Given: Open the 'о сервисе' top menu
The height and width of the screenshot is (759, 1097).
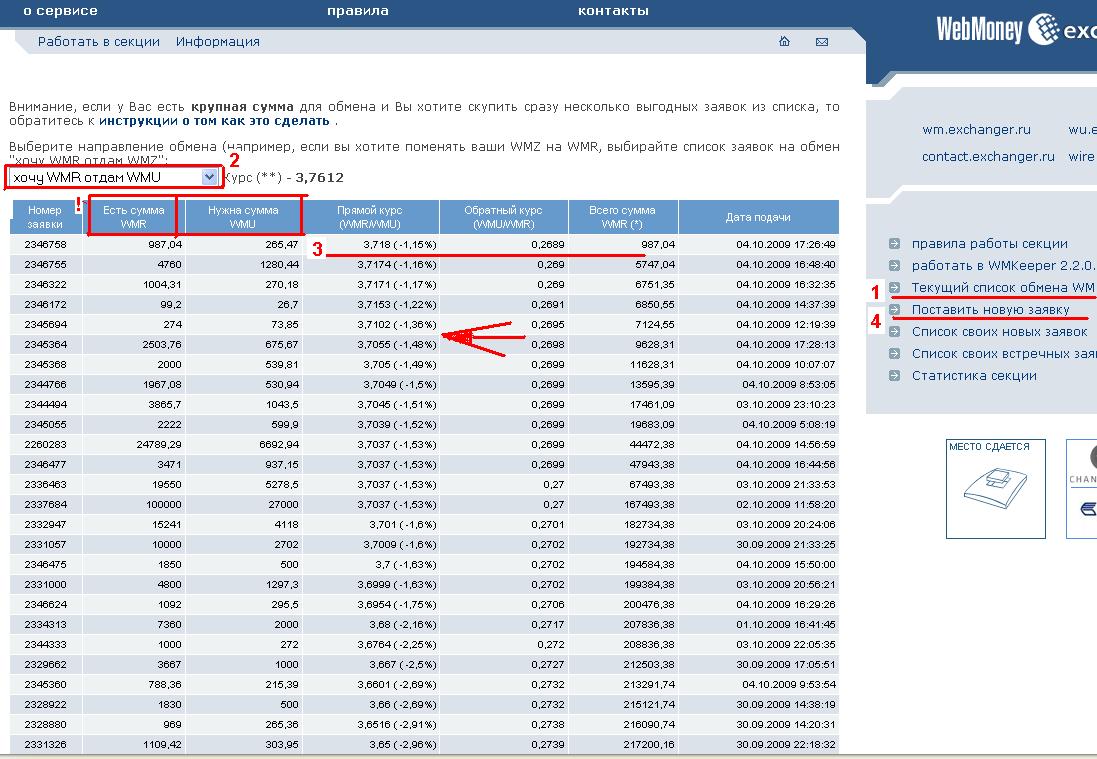Looking at the screenshot, I should pyautogui.click(x=60, y=11).
